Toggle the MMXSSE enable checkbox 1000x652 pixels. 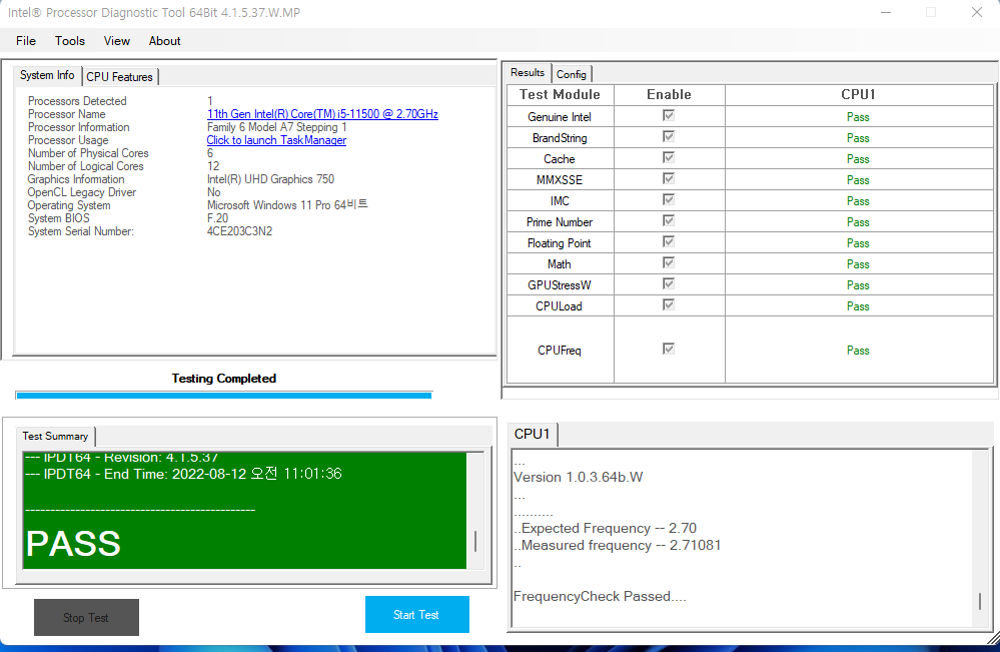(x=668, y=179)
